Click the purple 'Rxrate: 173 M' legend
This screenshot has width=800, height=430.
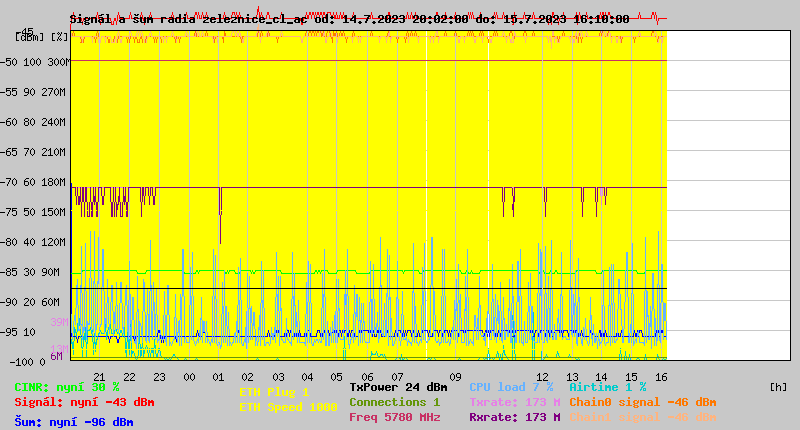[x=515, y=417]
